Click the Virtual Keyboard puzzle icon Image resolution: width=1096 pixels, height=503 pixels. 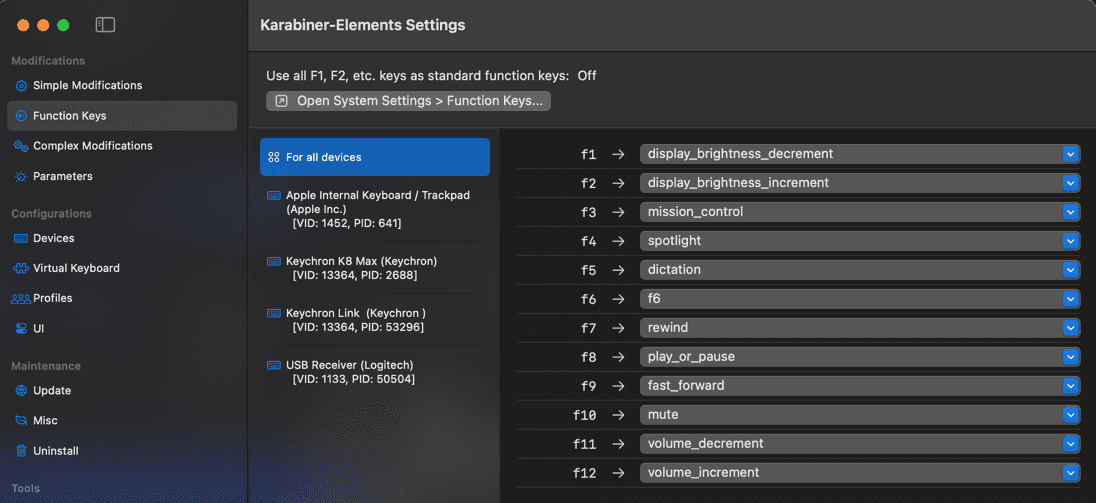(21, 269)
